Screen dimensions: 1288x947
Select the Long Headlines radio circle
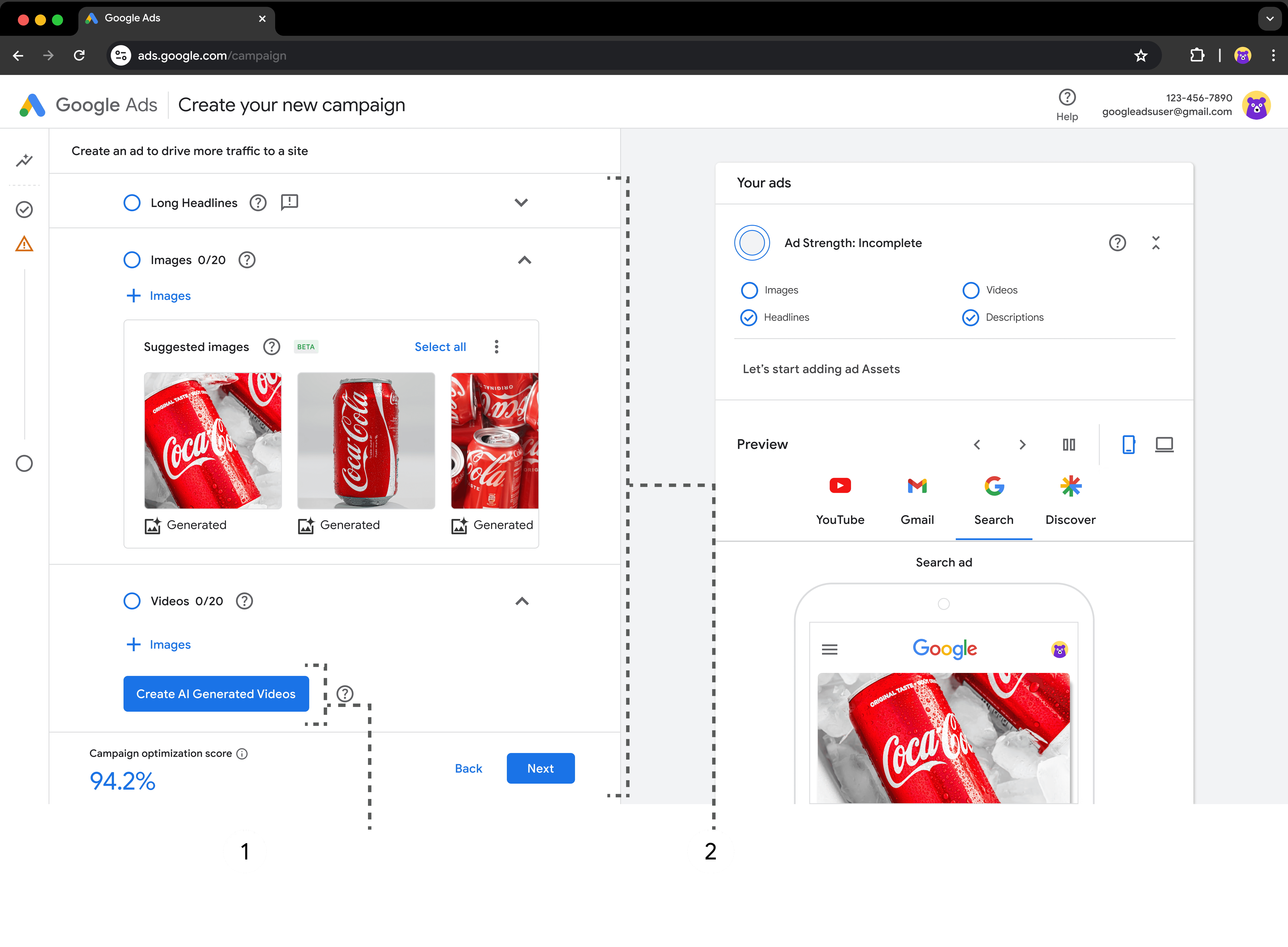[132, 203]
